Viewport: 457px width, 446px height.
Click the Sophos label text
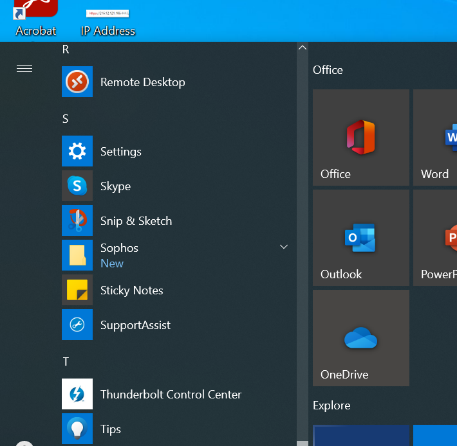[119, 248]
